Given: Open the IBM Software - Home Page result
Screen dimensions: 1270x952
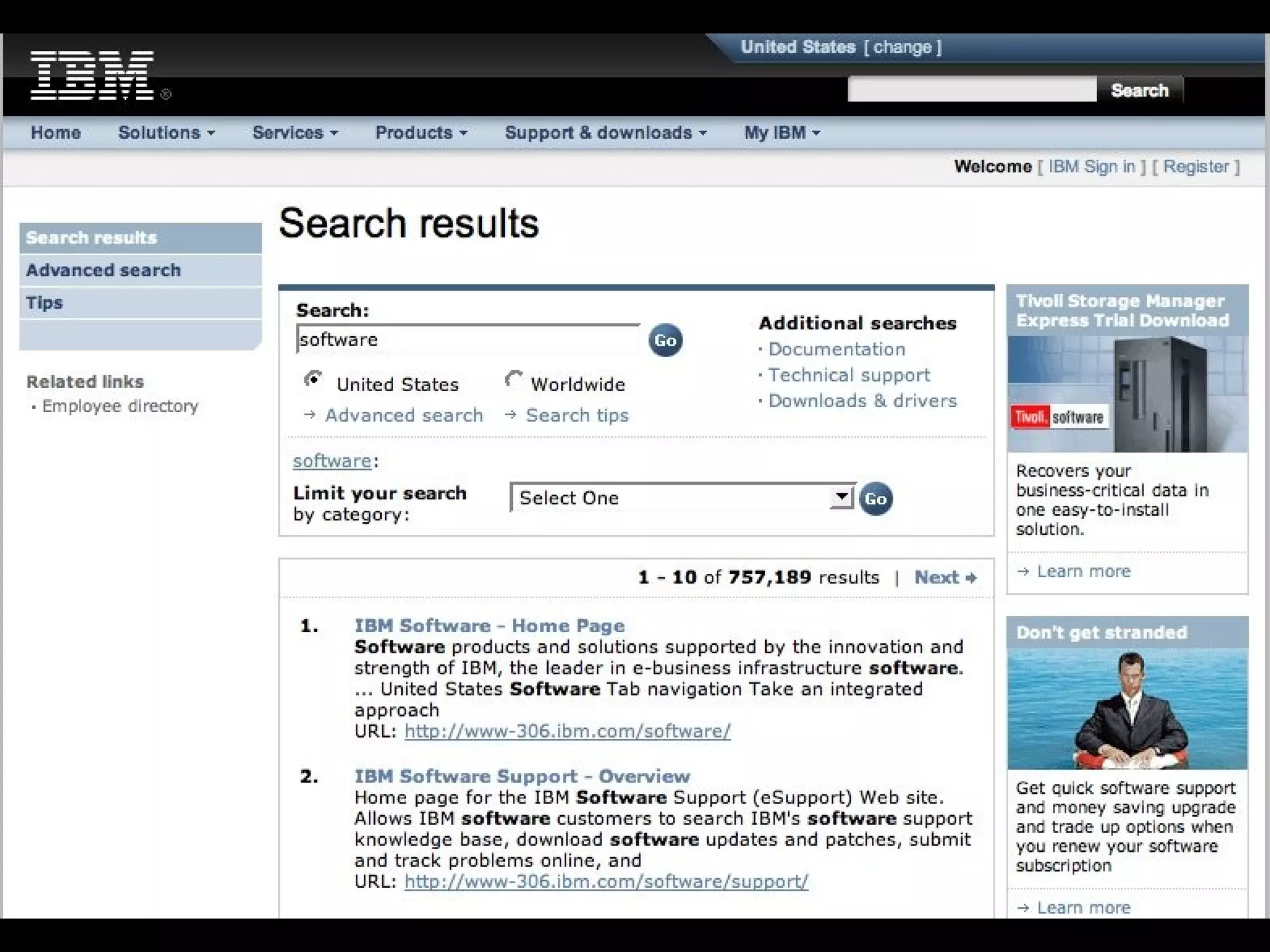Looking at the screenshot, I should pos(489,625).
